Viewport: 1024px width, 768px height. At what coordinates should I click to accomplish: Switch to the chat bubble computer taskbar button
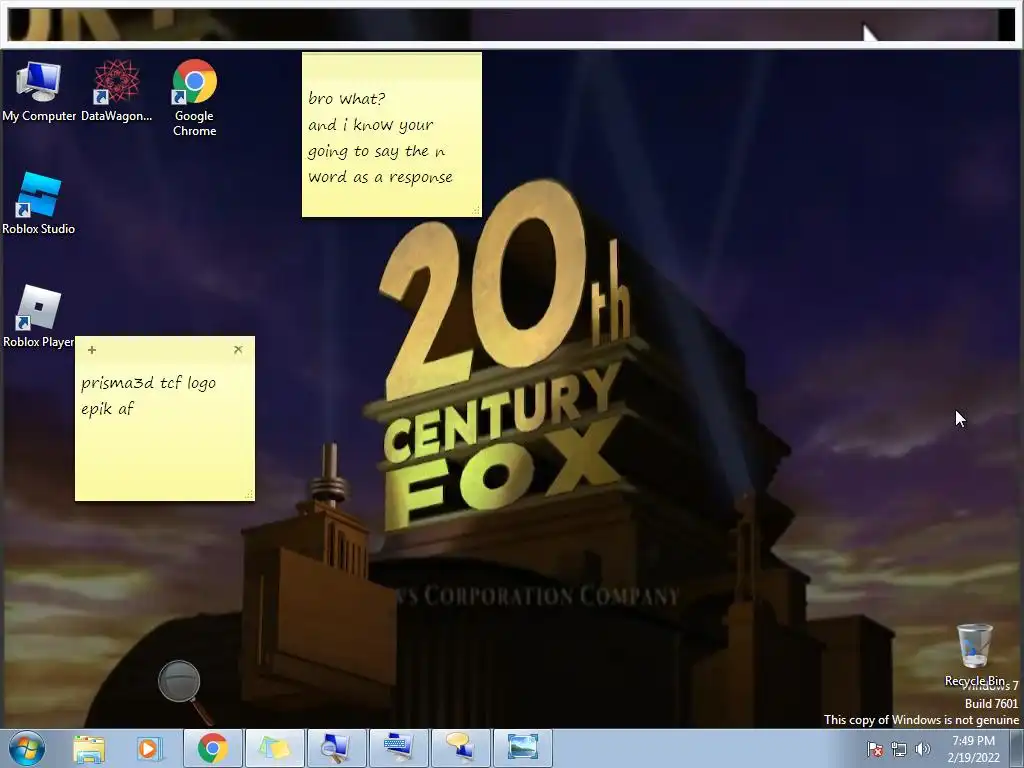point(460,748)
